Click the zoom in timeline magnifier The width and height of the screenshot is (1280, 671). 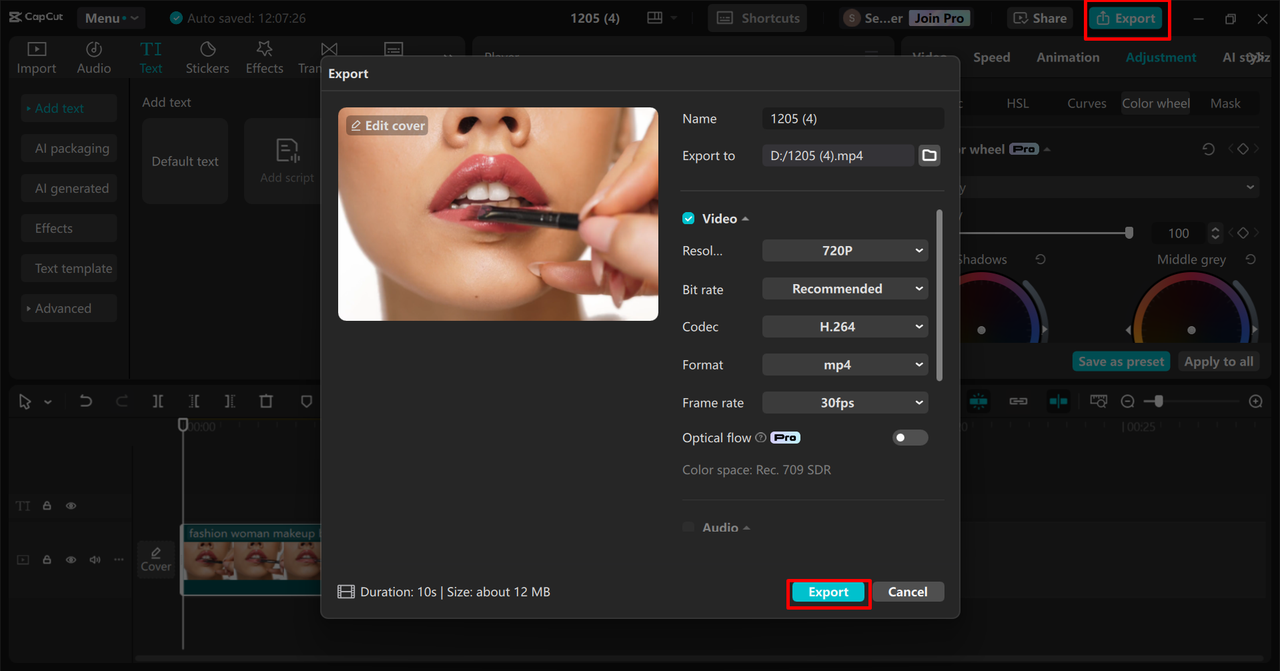point(1256,401)
